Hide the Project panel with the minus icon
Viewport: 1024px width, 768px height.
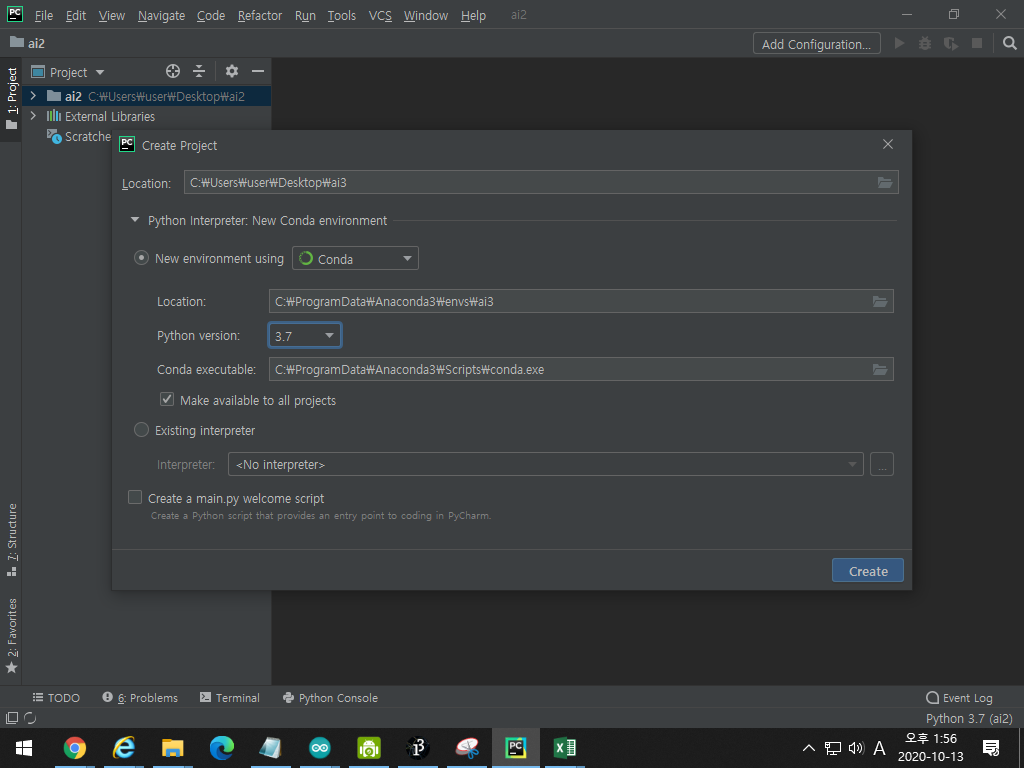258,71
